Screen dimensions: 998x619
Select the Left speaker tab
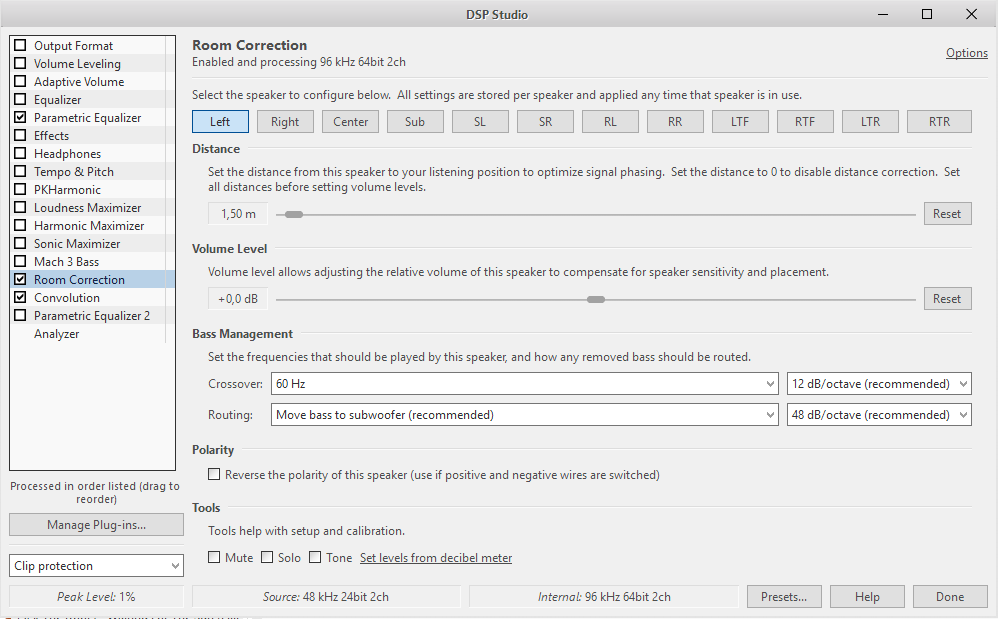(x=220, y=122)
